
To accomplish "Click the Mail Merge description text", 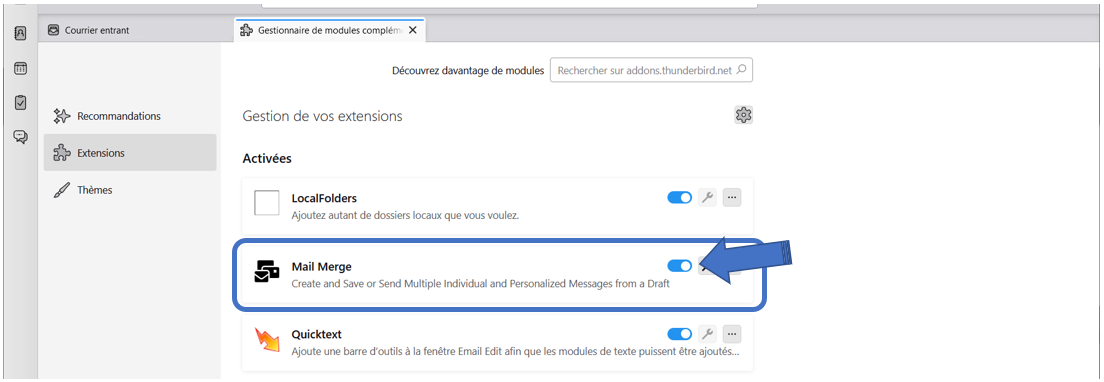I will tap(480, 284).
